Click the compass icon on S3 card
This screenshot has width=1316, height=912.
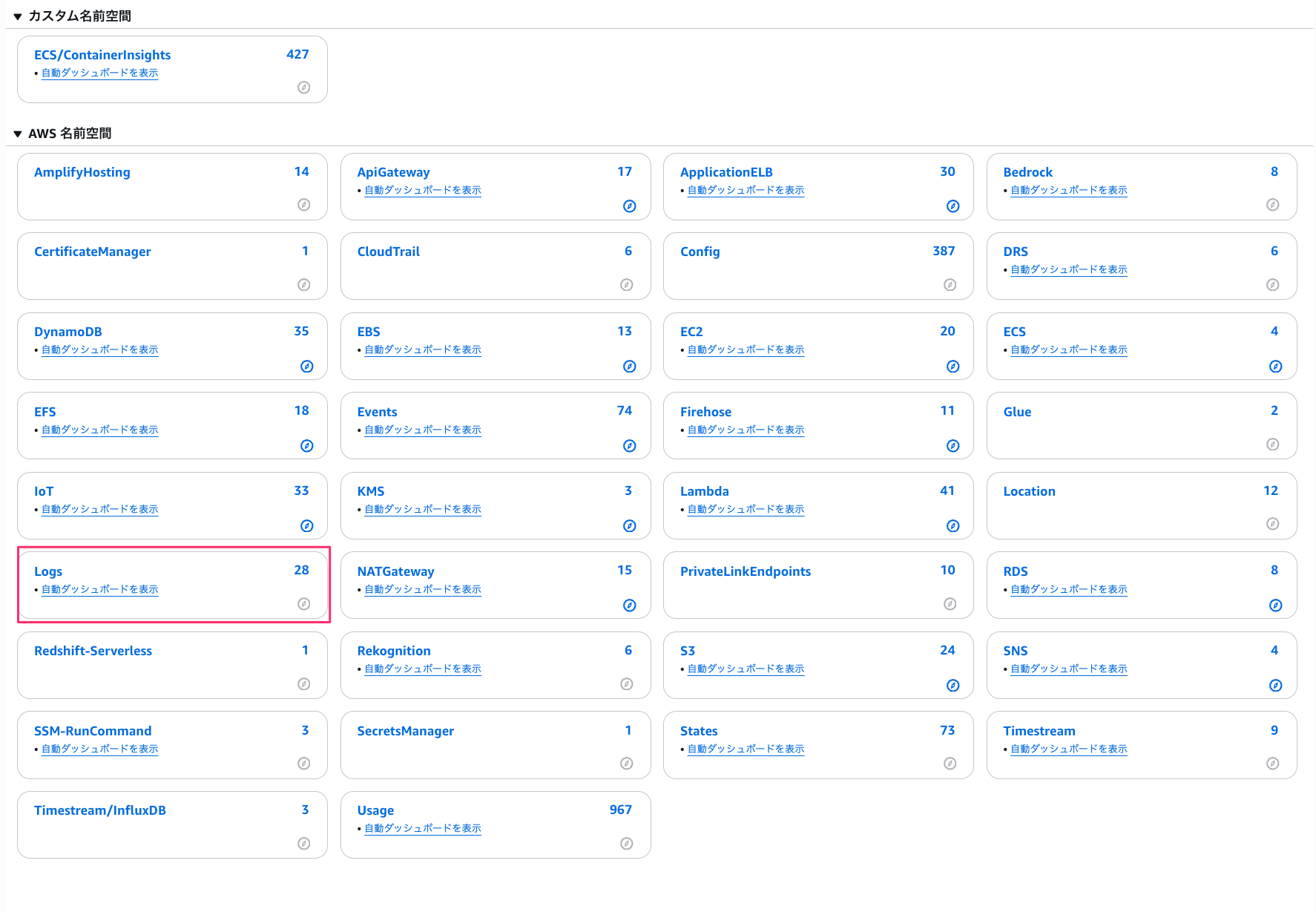point(953,686)
